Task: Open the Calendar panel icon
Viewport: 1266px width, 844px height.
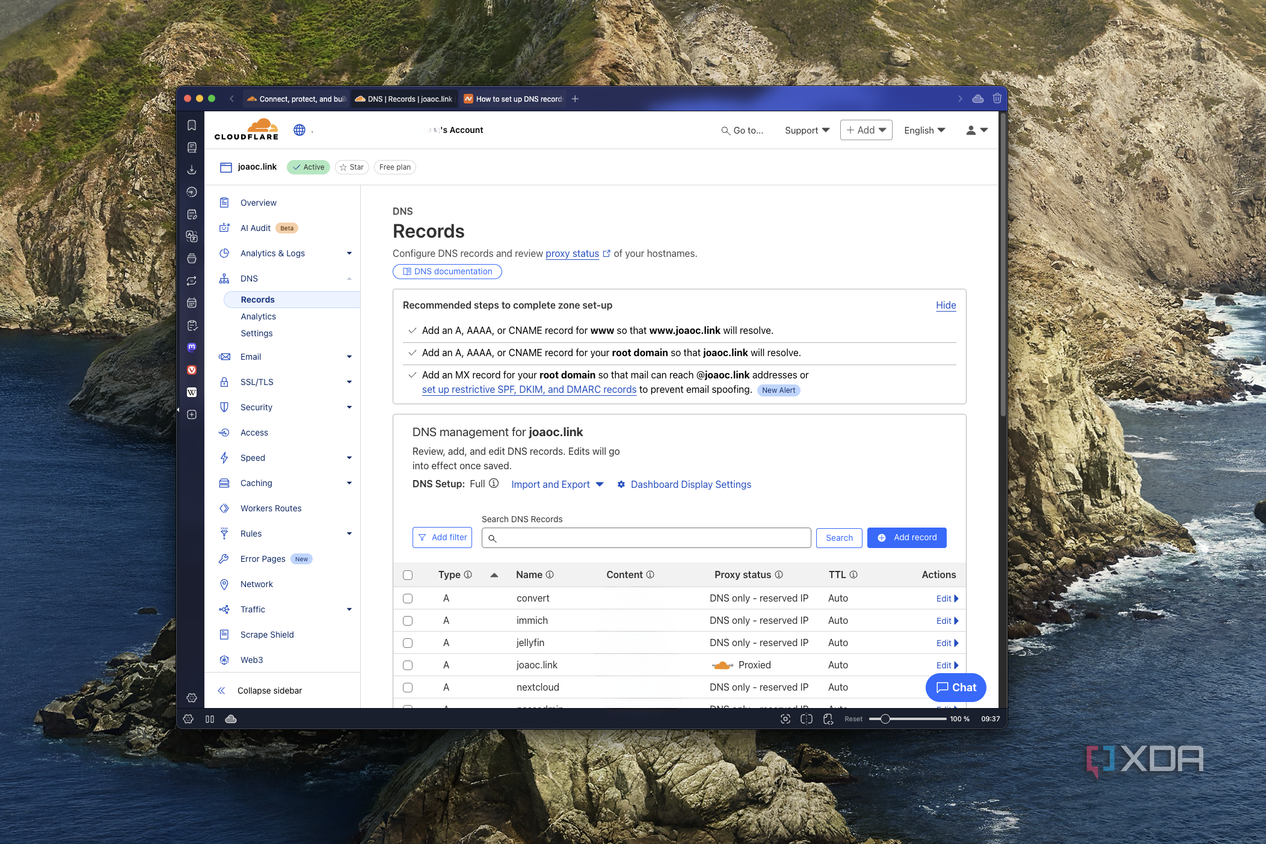Action: [x=192, y=303]
